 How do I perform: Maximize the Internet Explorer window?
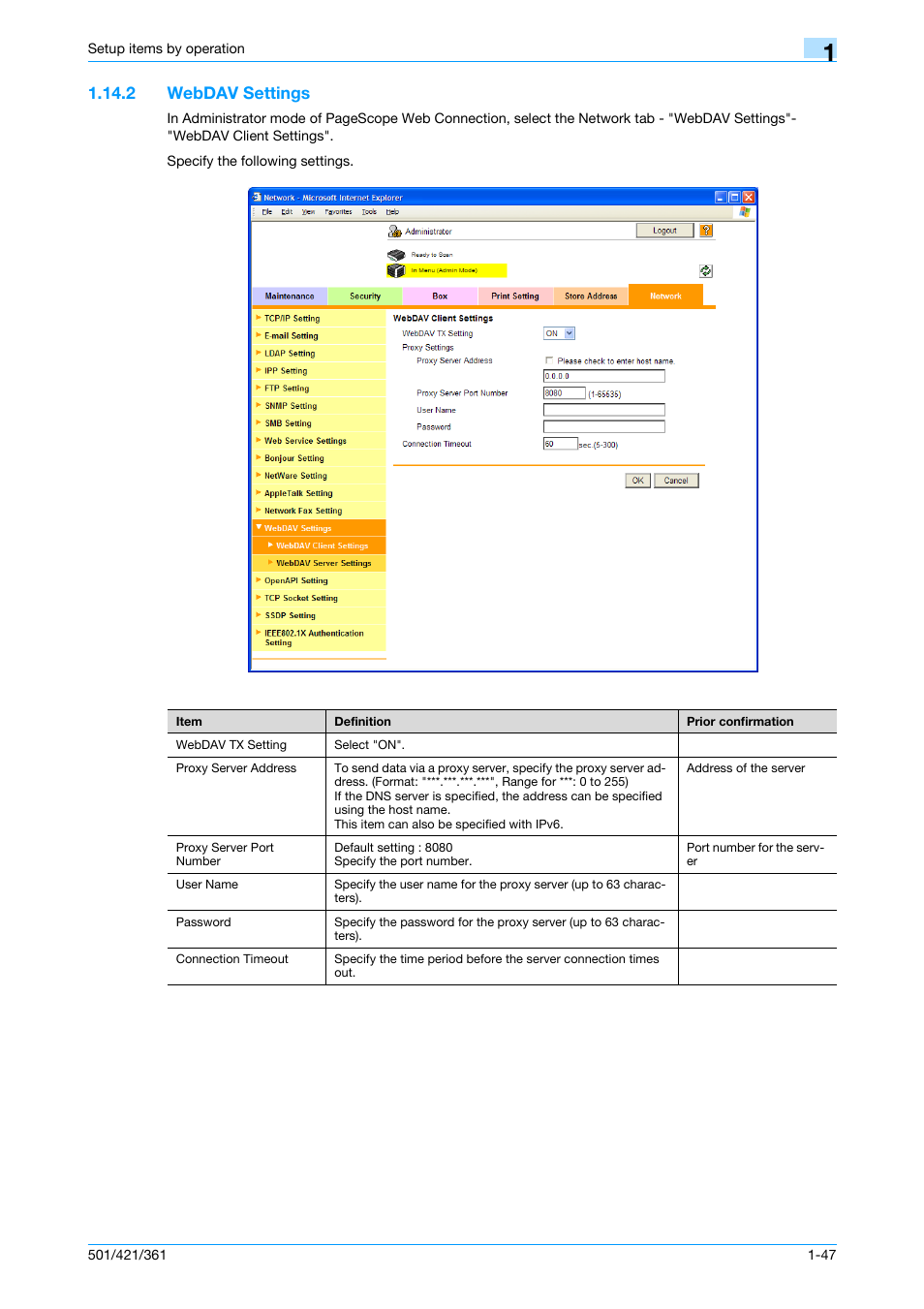pos(734,197)
